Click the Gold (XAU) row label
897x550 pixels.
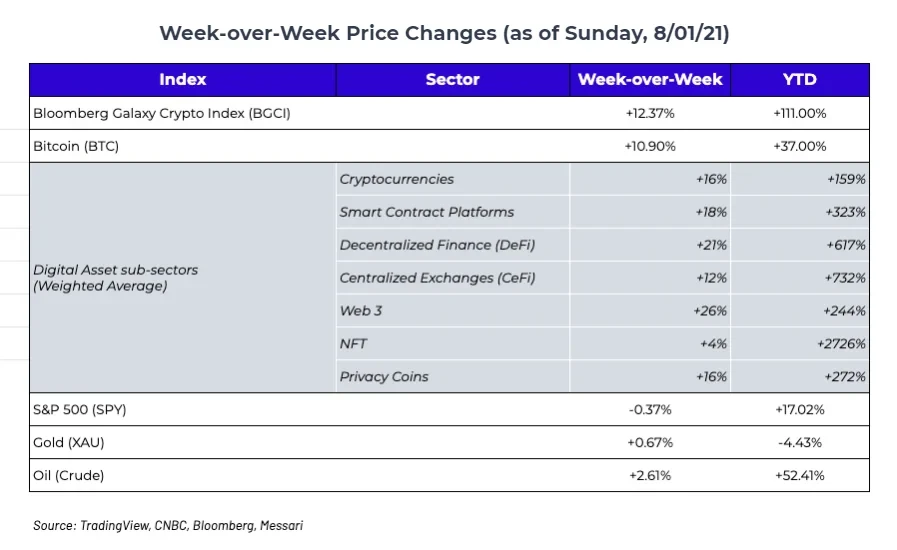68,443
